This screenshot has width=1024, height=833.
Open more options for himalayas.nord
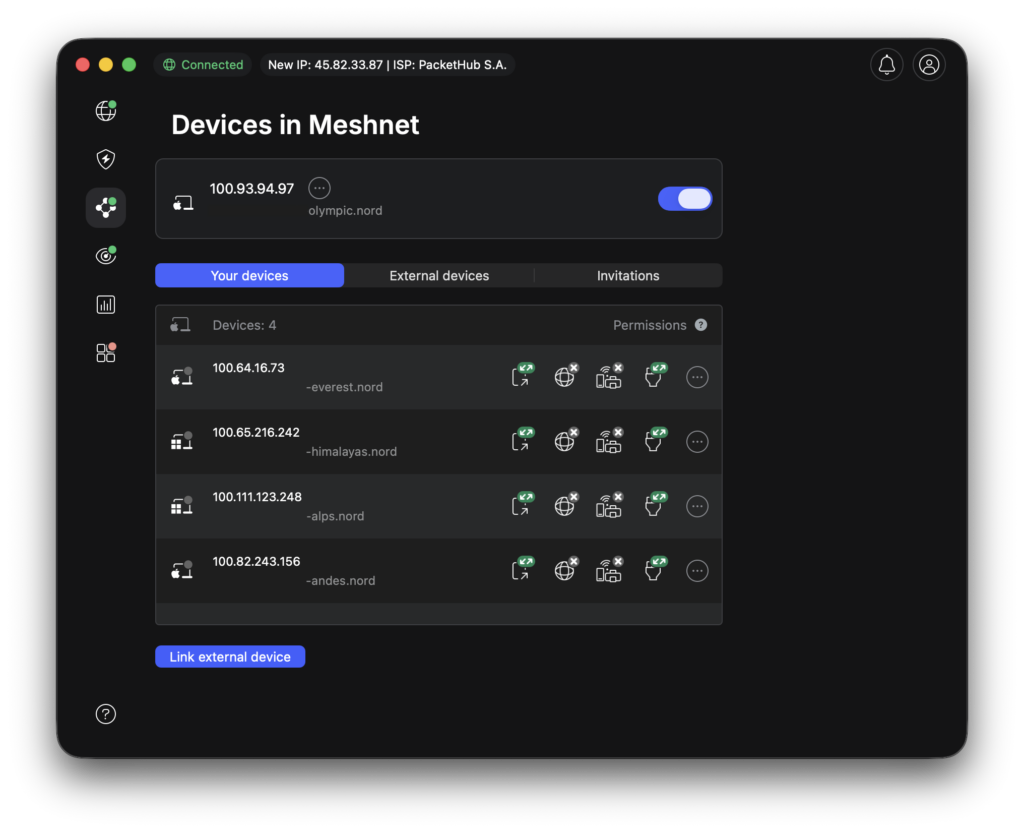click(x=697, y=442)
